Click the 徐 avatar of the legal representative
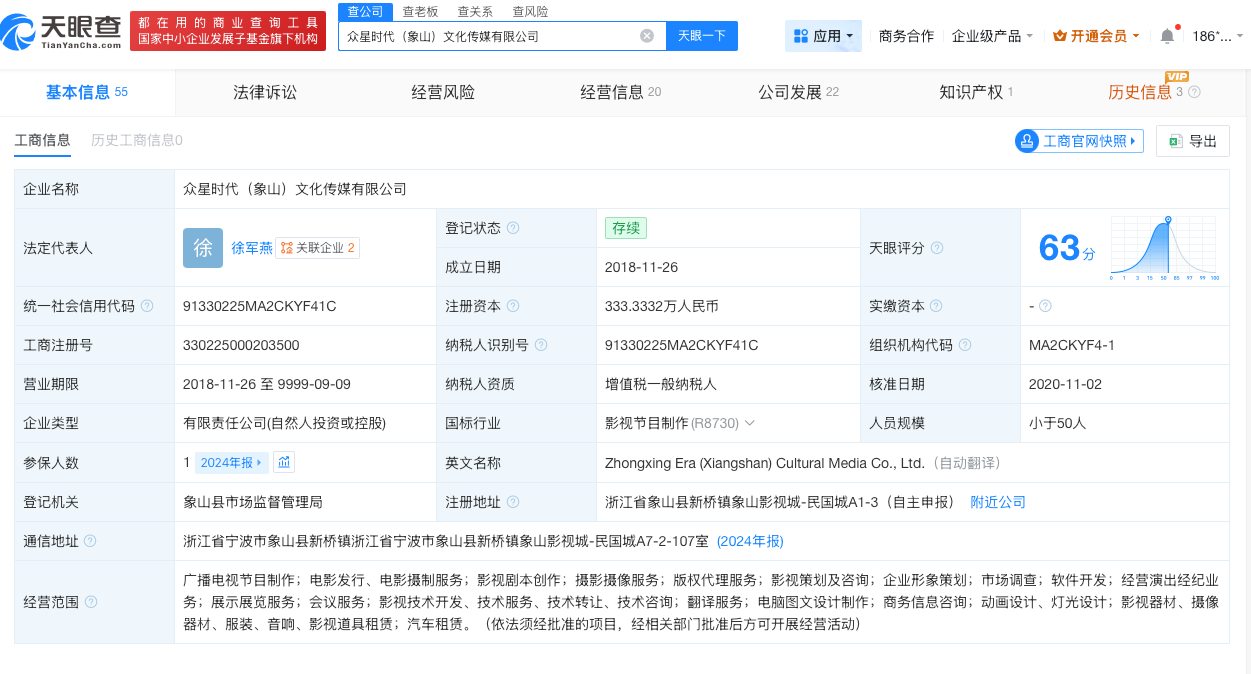The image size is (1251, 674). click(203, 247)
